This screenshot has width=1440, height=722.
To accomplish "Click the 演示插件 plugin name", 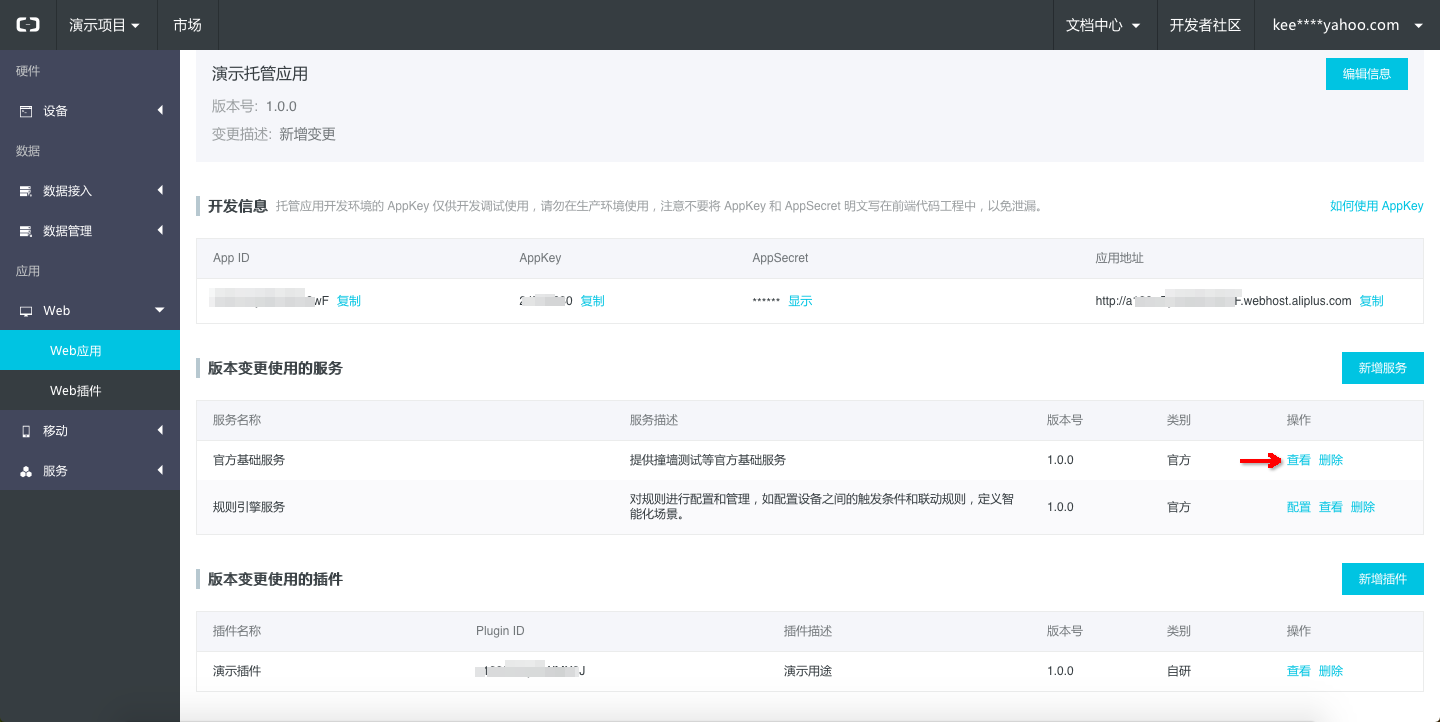I will (x=237, y=671).
